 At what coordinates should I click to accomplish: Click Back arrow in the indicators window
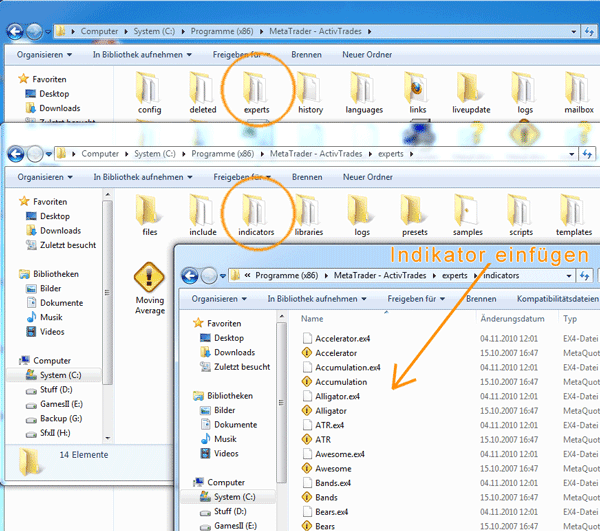coord(190,275)
